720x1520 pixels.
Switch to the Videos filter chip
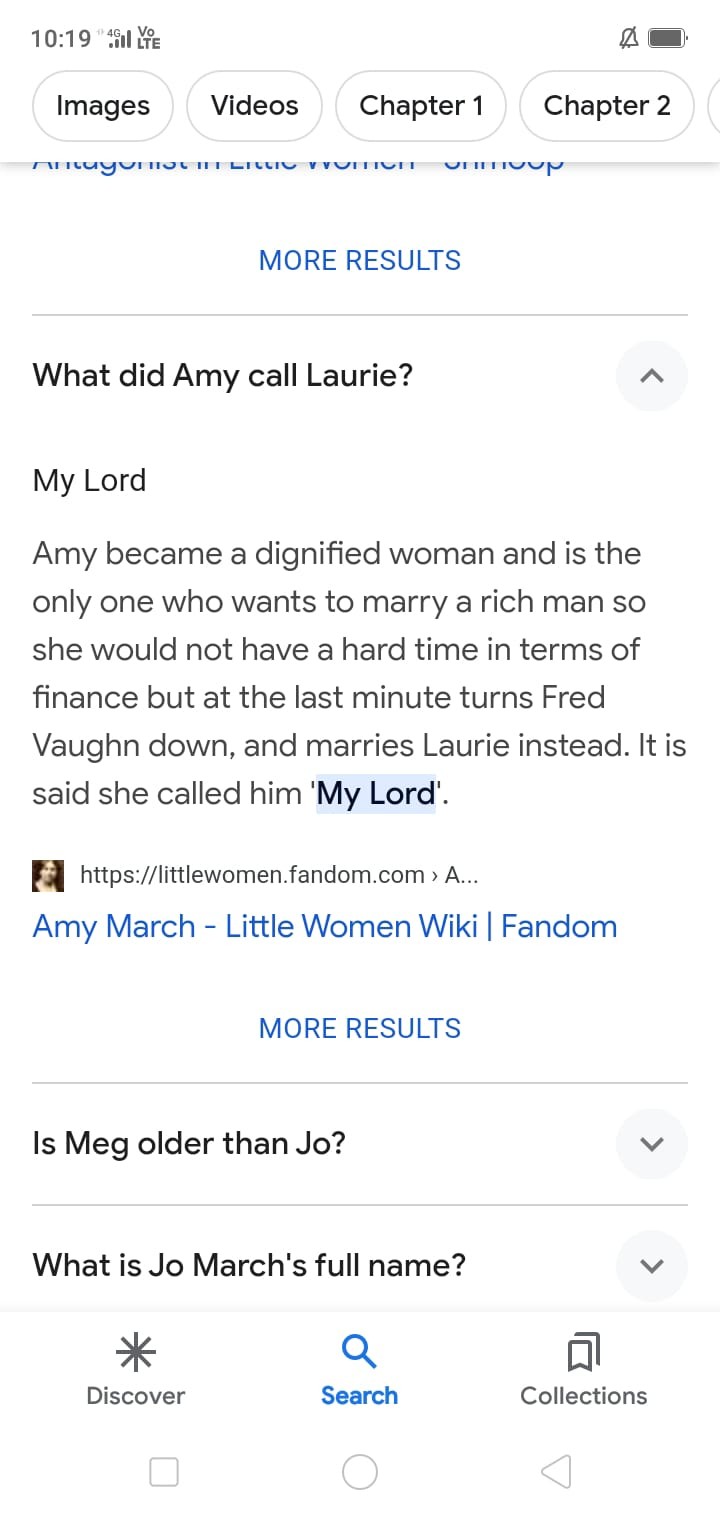255,106
